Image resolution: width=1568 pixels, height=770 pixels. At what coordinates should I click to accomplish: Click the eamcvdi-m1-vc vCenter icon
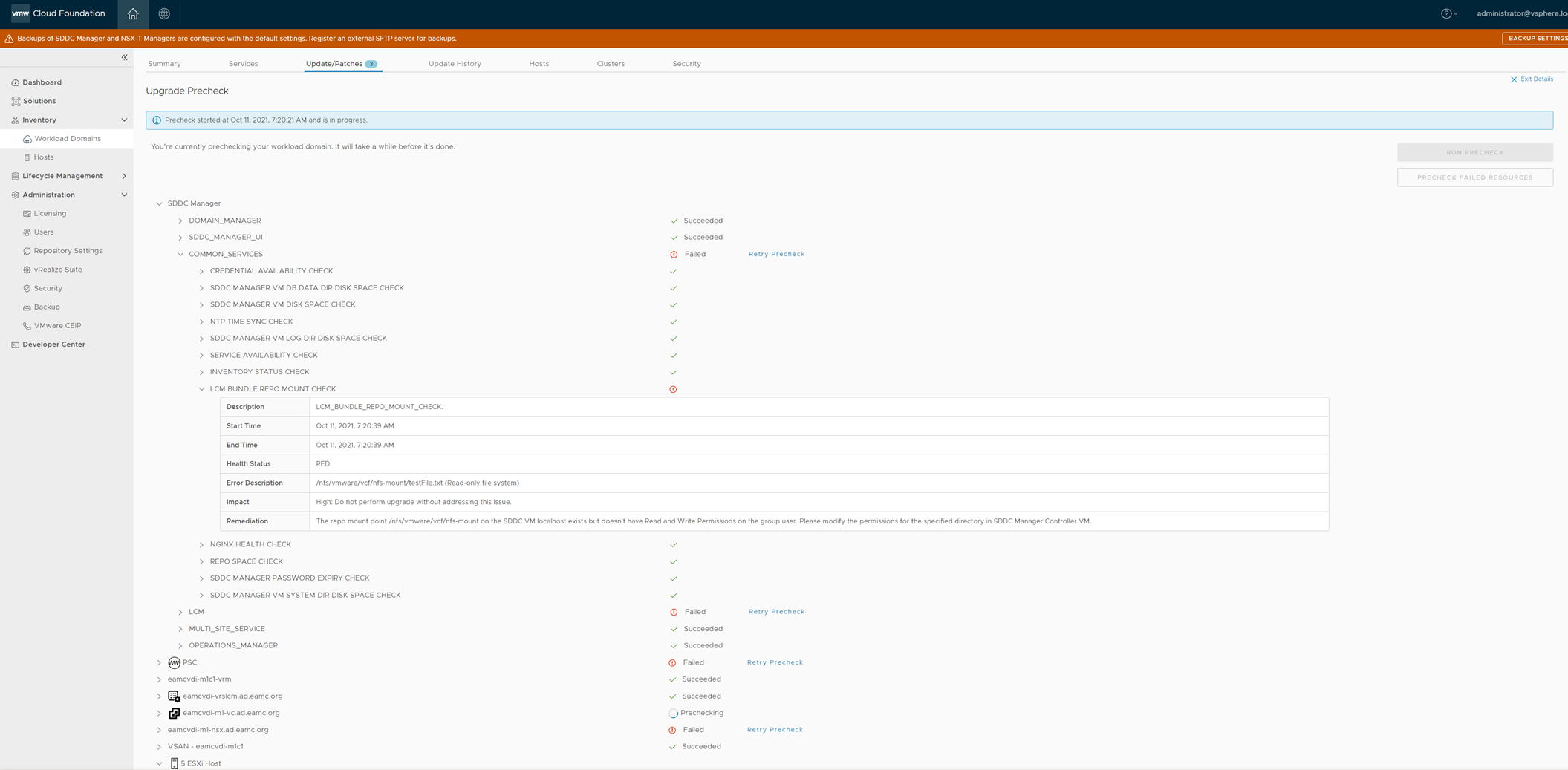pyautogui.click(x=174, y=713)
